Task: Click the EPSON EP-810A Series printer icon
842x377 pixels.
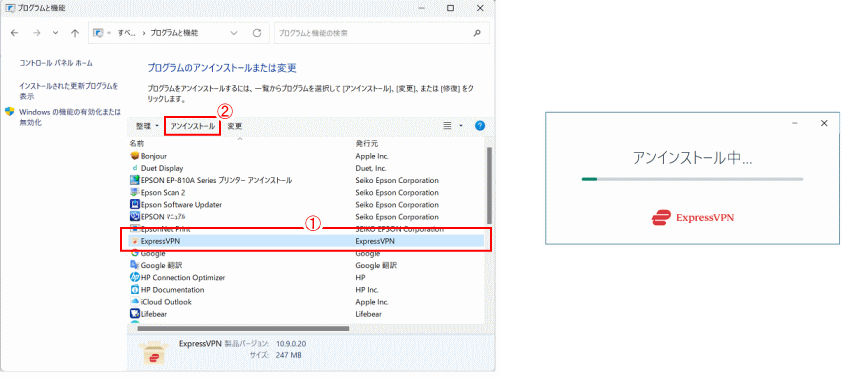Action: [x=135, y=180]
